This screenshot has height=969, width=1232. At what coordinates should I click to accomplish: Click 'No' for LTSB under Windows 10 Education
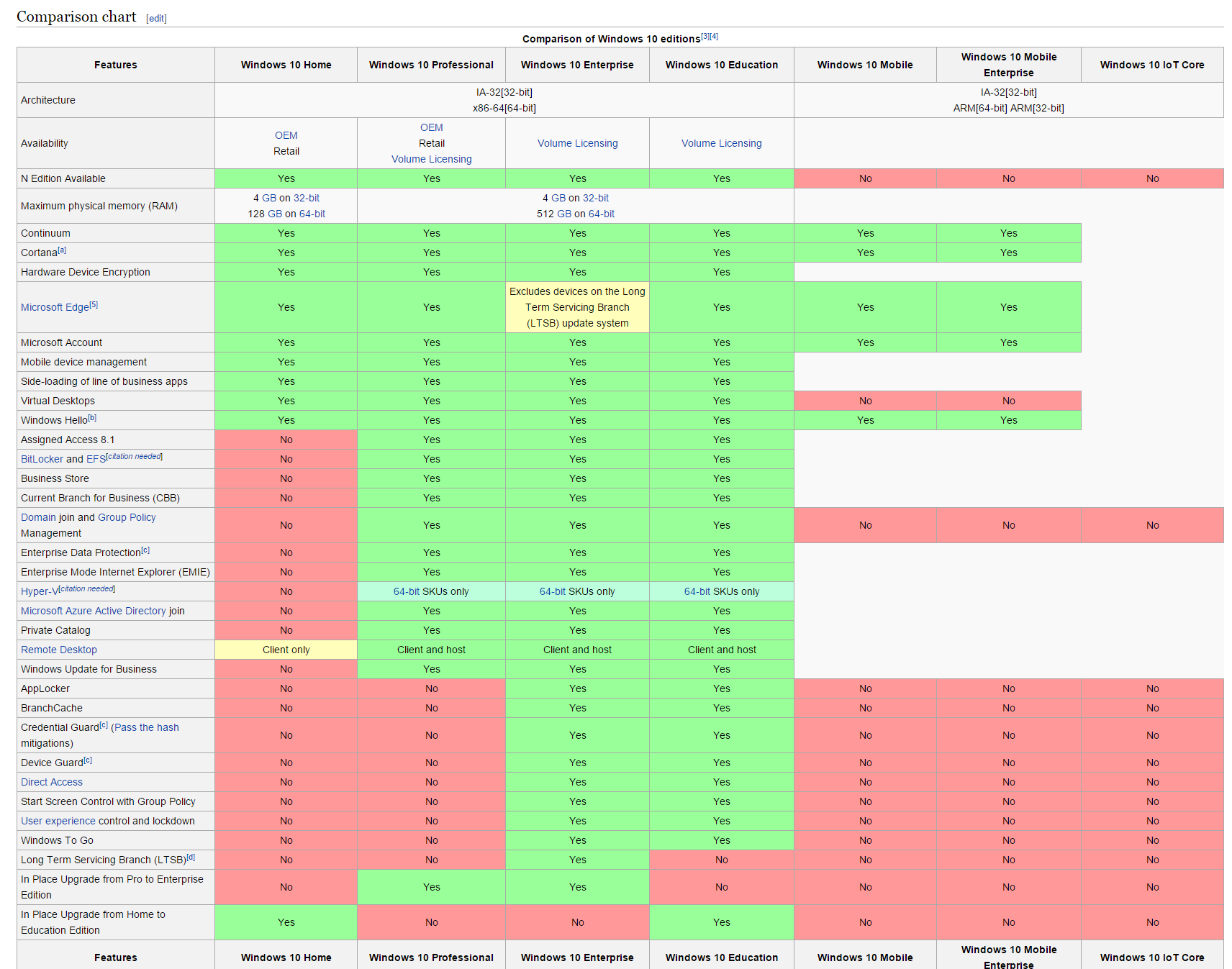pyautogui.click(x=721, y=860)
